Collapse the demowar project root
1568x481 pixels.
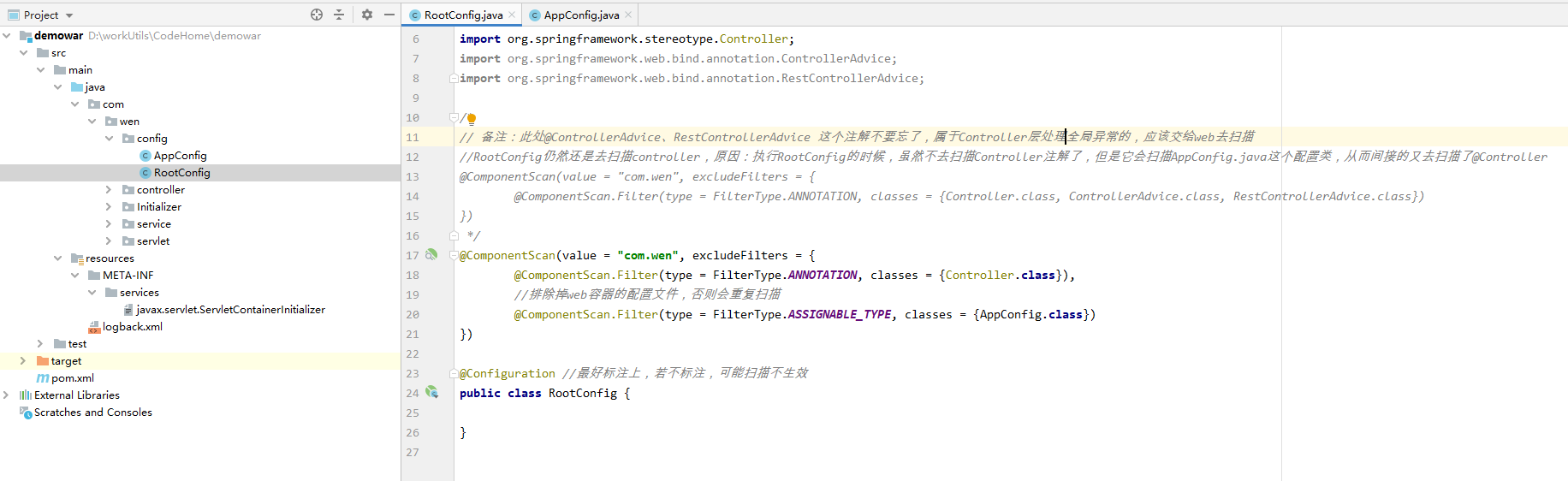7,36
